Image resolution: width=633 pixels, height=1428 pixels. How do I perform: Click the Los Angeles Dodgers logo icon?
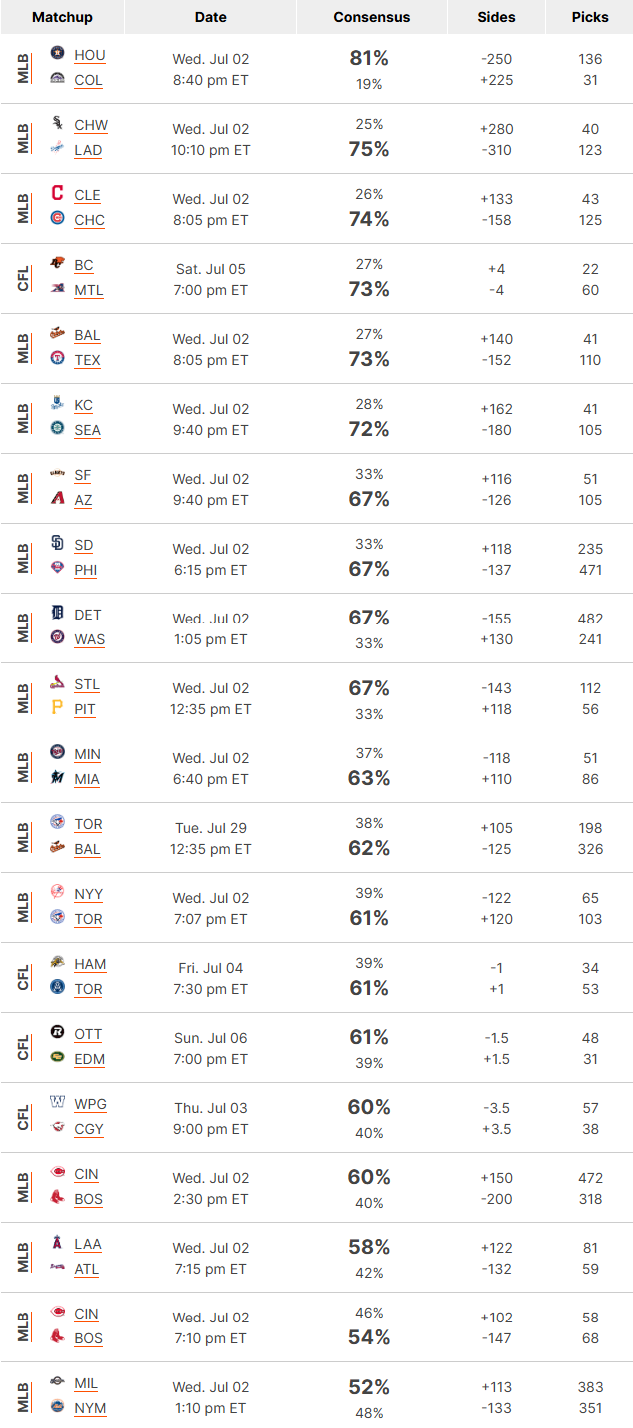[x=57, y=149]
